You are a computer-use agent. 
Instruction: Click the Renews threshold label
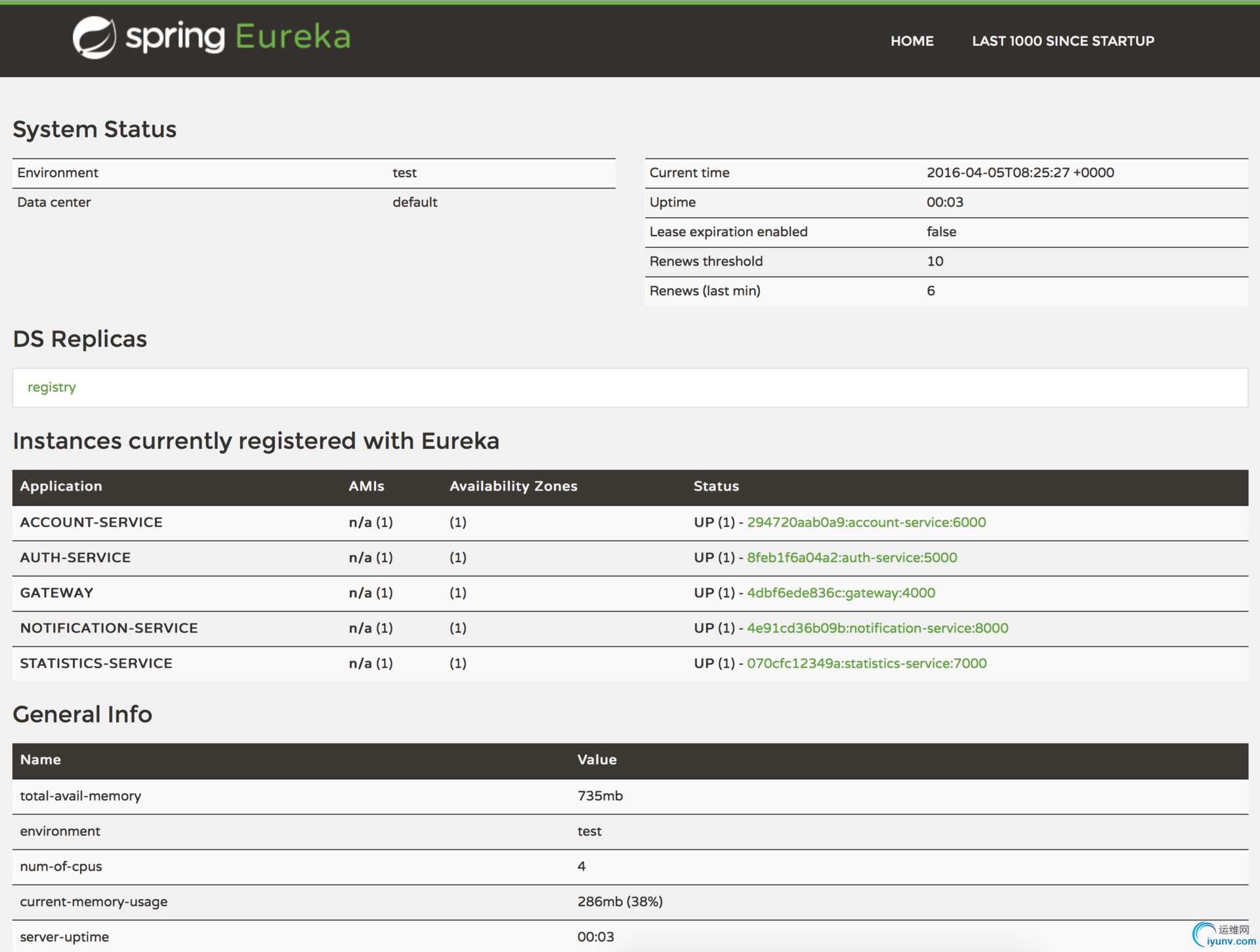[x=706, y=261]
